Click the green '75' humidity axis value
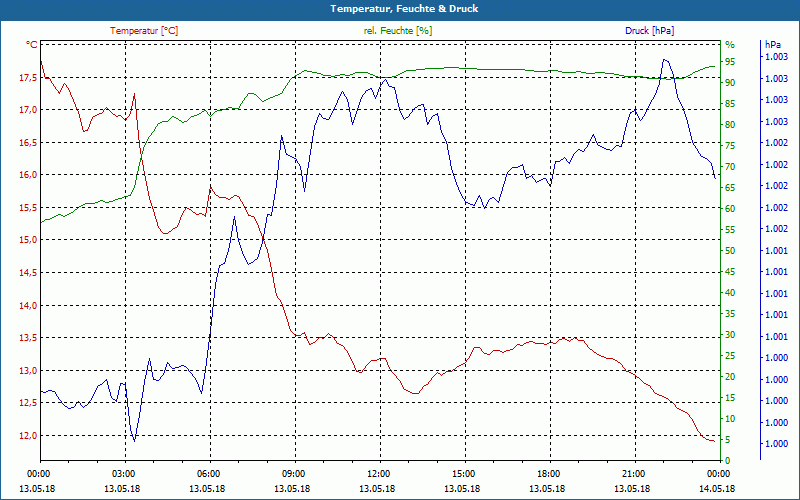The width and height of the screenshot is (800, 500). click(x=730, y=145)
